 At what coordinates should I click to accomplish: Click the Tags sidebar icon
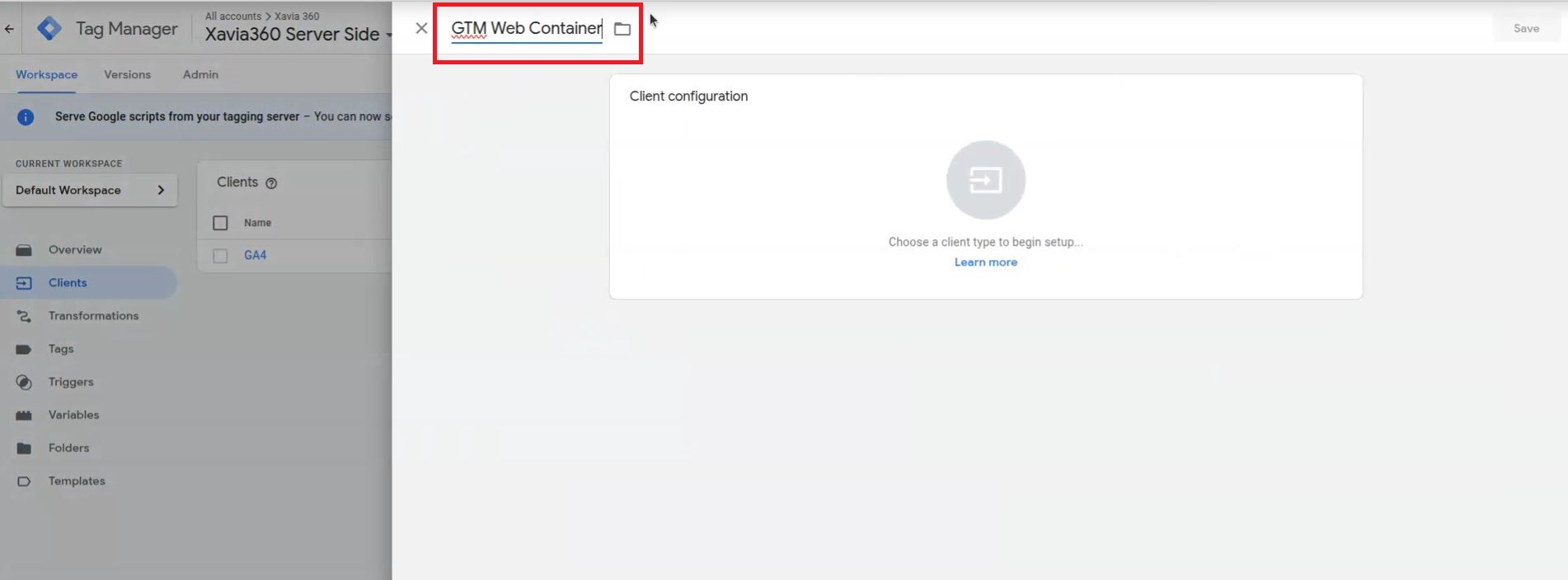point(24,349)
